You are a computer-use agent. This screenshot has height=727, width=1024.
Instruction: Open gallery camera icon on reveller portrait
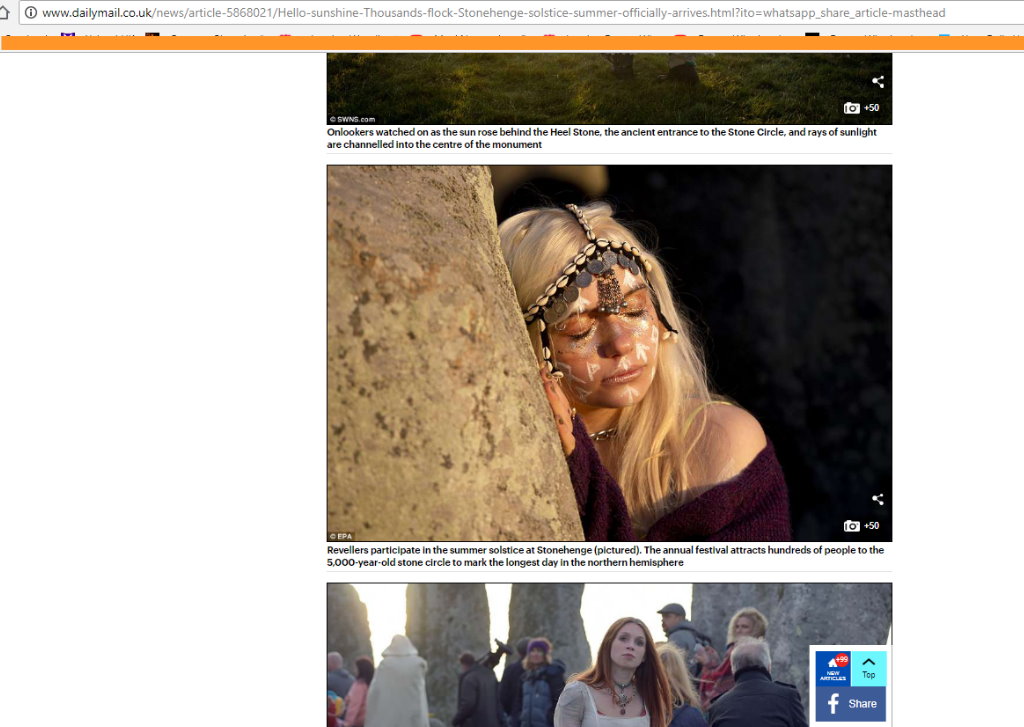click(x=851, y=526)
